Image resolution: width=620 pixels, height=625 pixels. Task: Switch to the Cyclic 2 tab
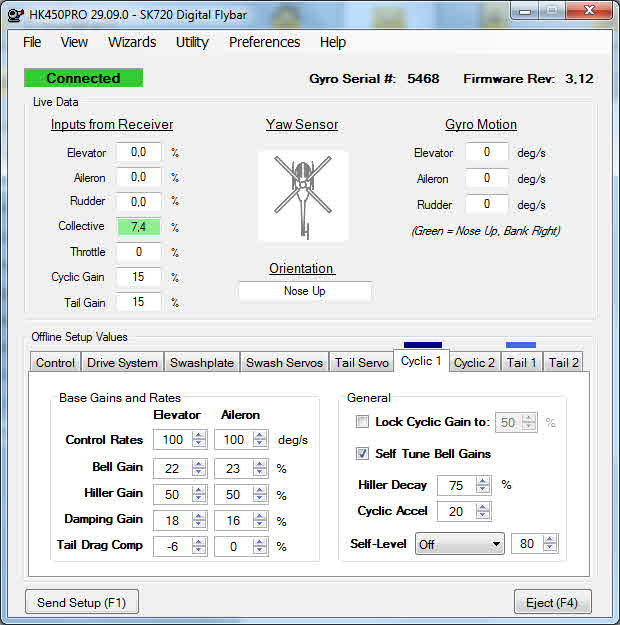click(474, 363)
